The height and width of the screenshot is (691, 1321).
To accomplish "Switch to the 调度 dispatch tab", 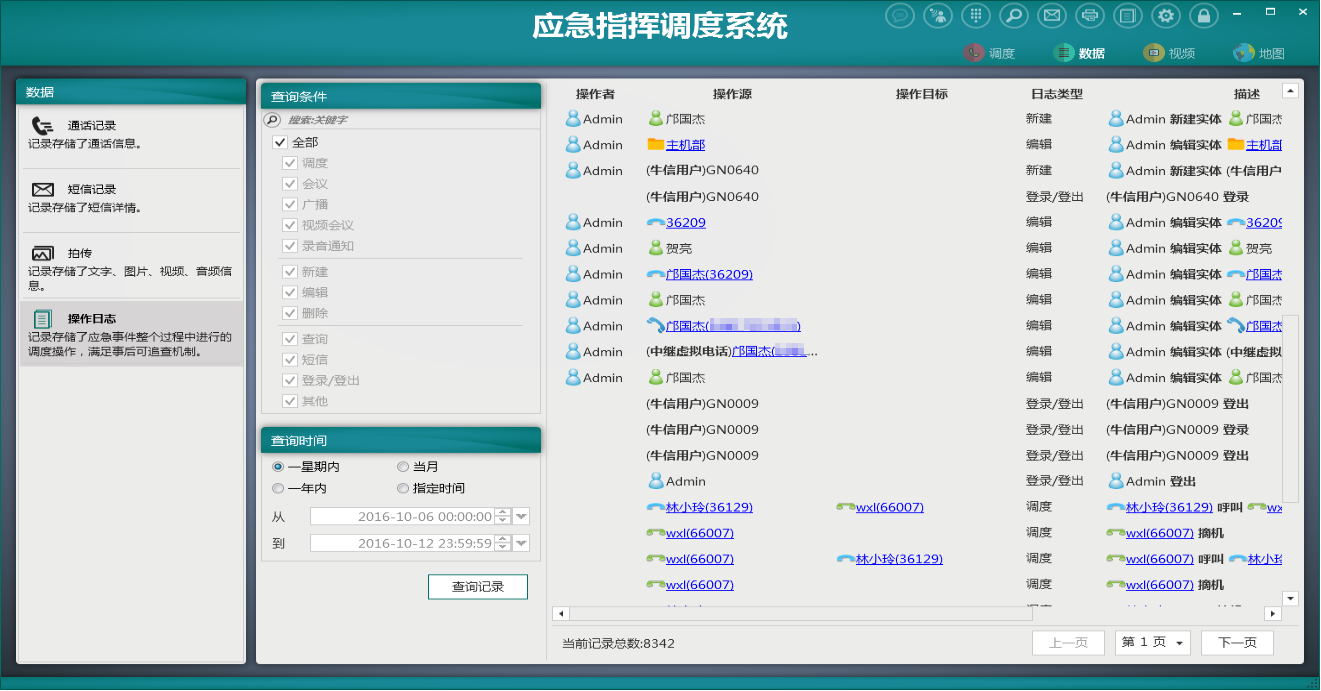I will click(990, 53).
